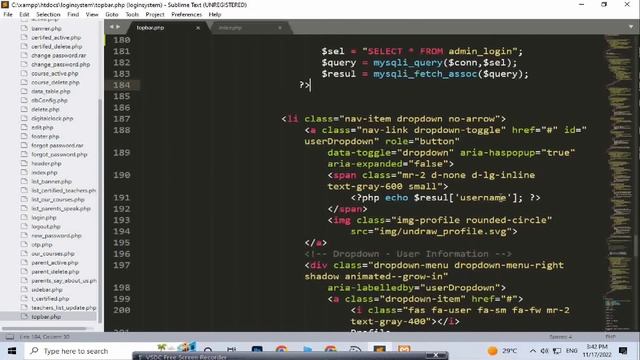The image size is (640, 360).
Task: Open digitalclock.php in the sidebar
Action: [x=52, y=118]
